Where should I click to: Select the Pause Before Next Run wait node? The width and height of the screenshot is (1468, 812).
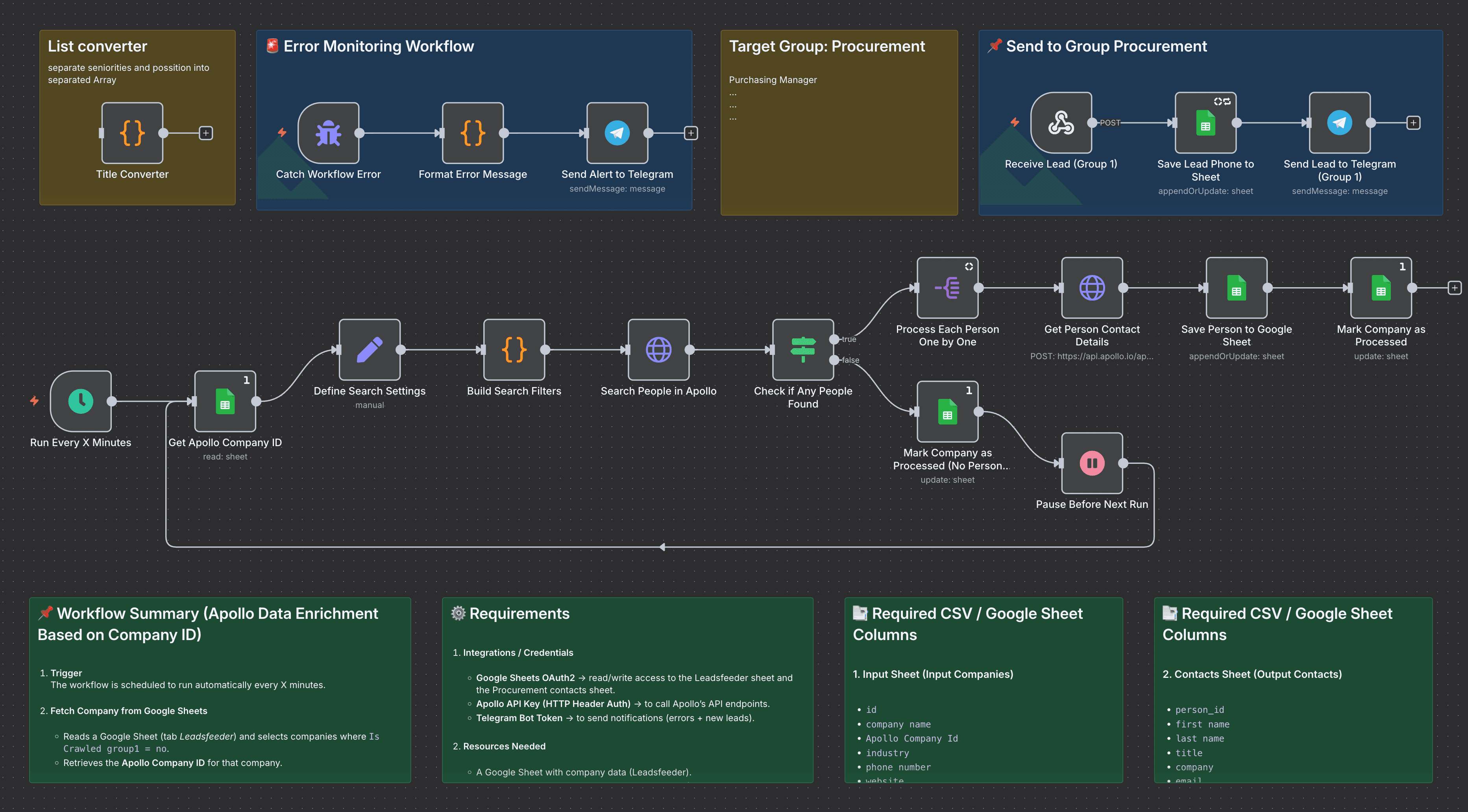pos(1092,463)
